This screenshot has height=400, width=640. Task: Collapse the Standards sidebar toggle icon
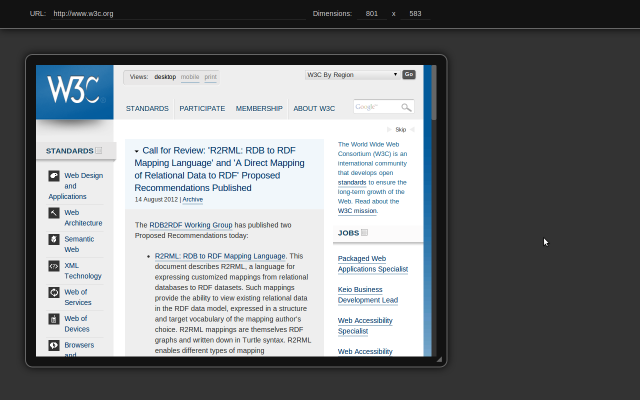[99, 151]
